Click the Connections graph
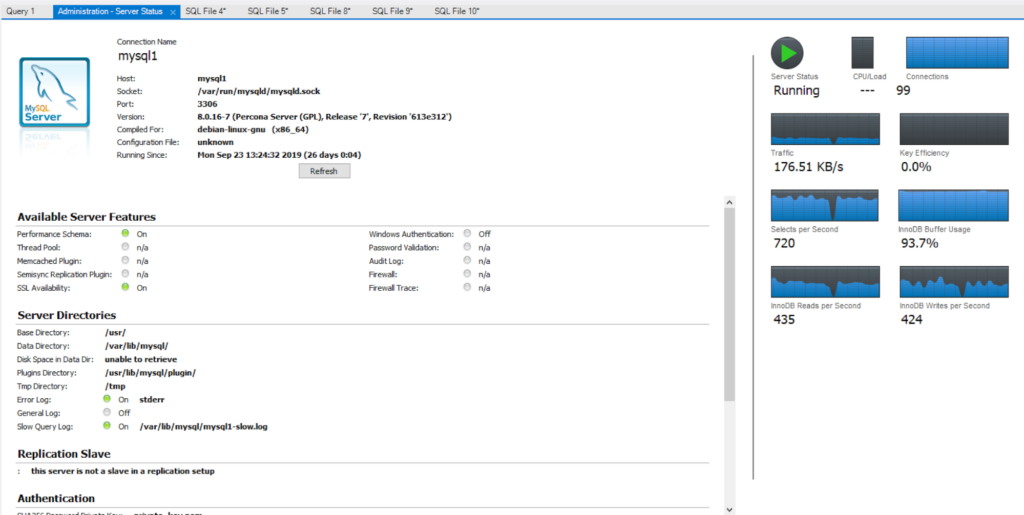The height and width of the screenshot is (515, 1024). pos(957,53)
